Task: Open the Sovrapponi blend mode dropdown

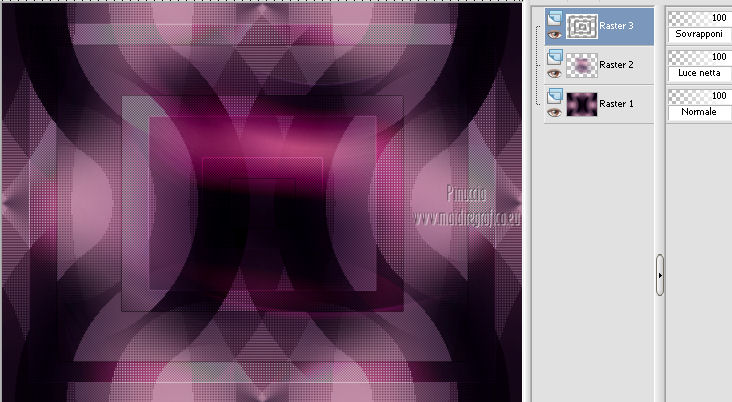Action: click(699, 34)
